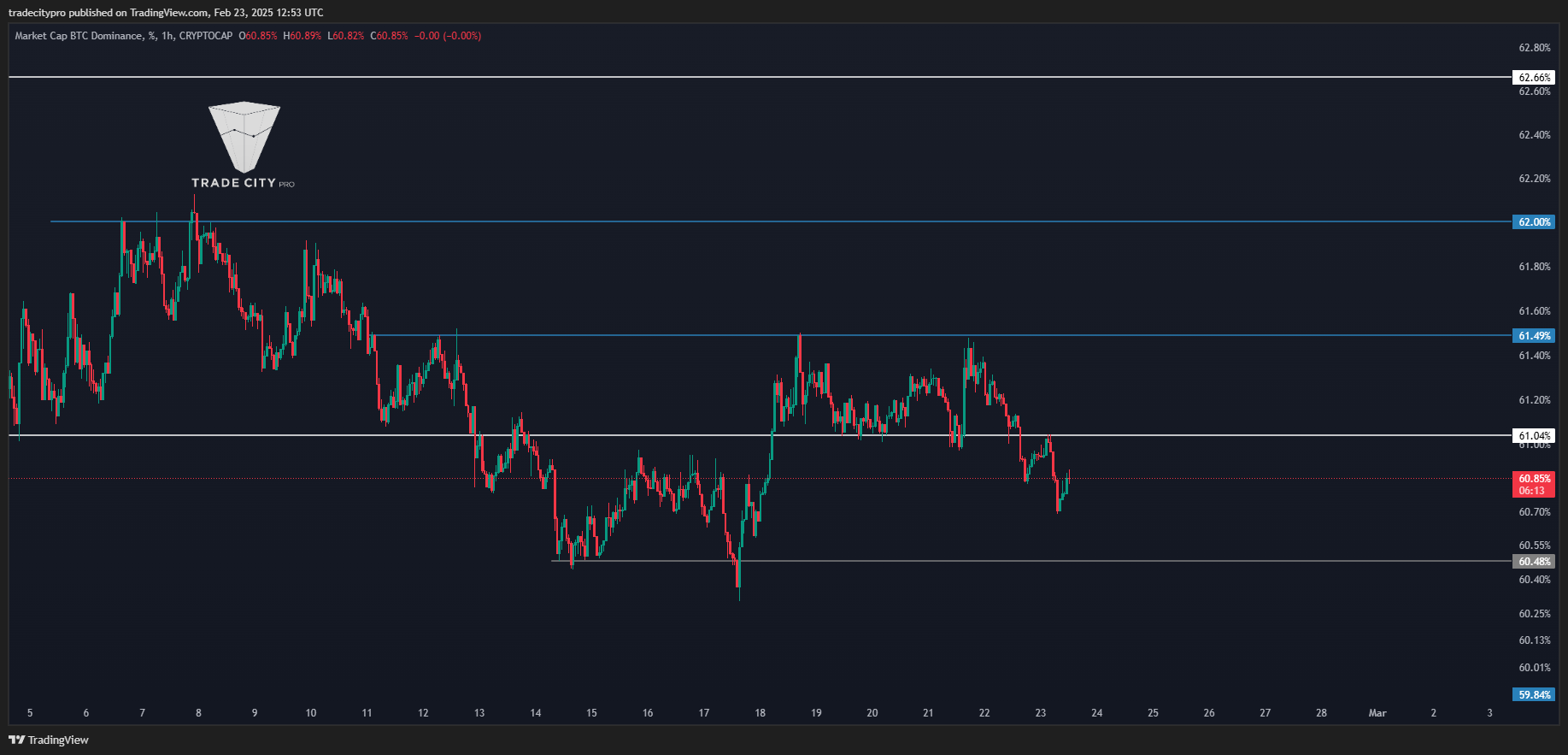This screenshot has width=1568, height=755.
Task: Click the low value L60.82%
Action: click(x=346, y=36)
